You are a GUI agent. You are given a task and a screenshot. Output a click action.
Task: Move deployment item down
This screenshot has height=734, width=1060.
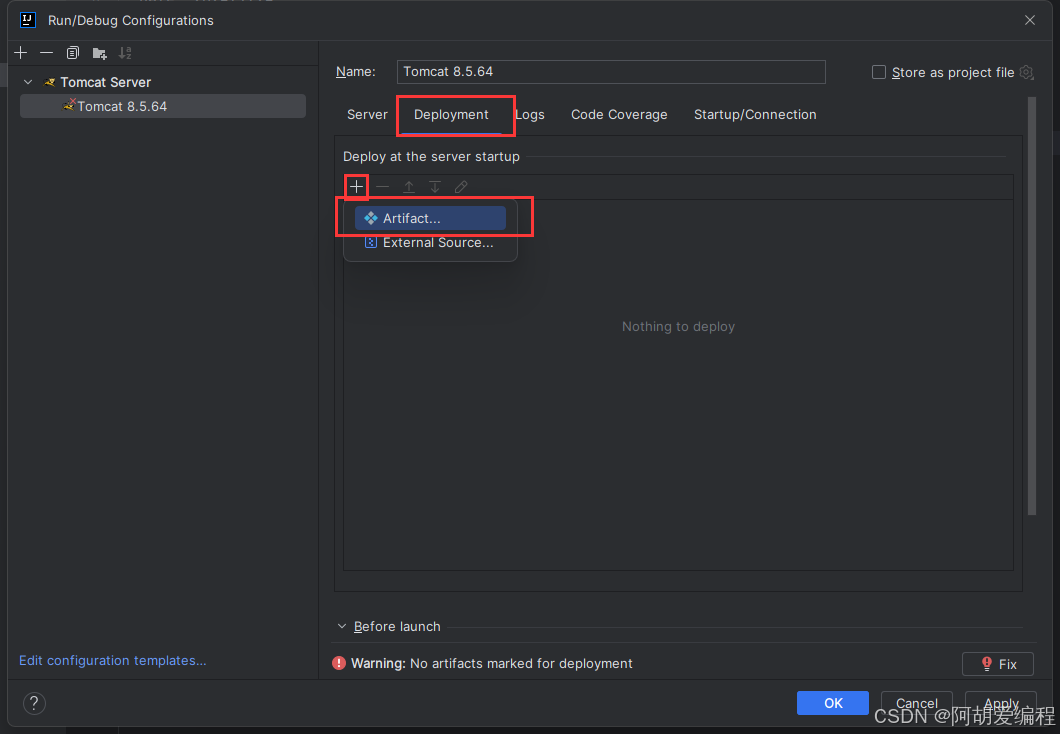coord(435,187)
